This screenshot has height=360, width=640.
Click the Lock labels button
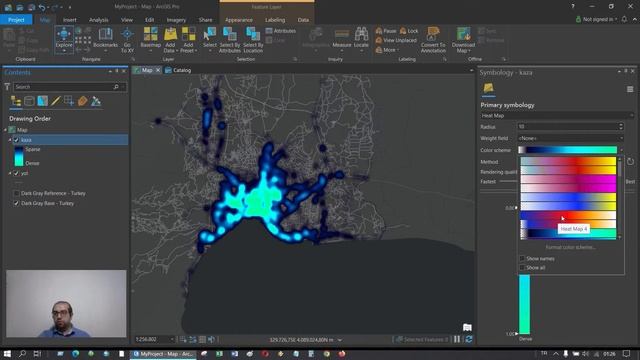coord(409,31)
